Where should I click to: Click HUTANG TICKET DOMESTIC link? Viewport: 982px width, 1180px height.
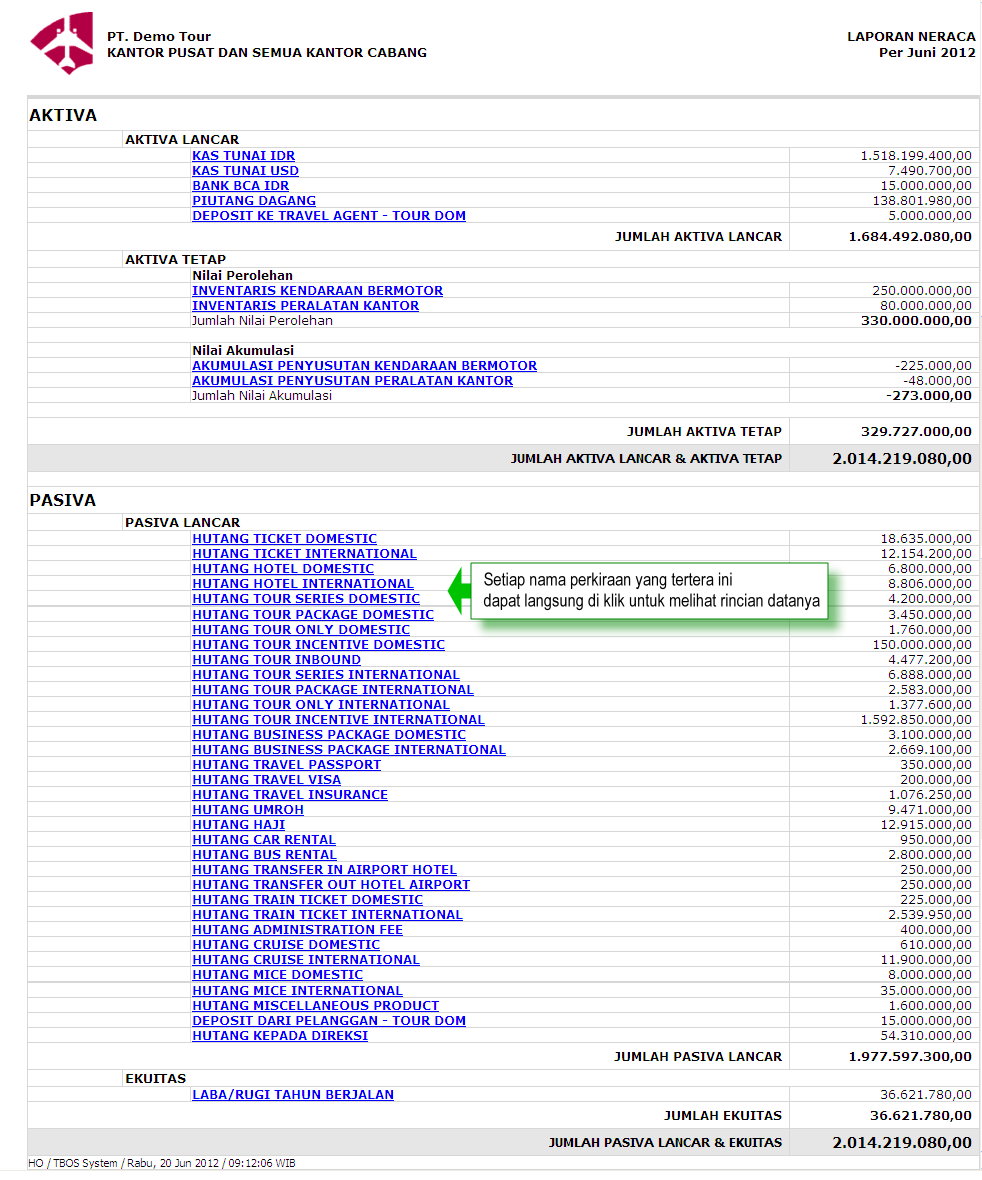pos(284,539)
